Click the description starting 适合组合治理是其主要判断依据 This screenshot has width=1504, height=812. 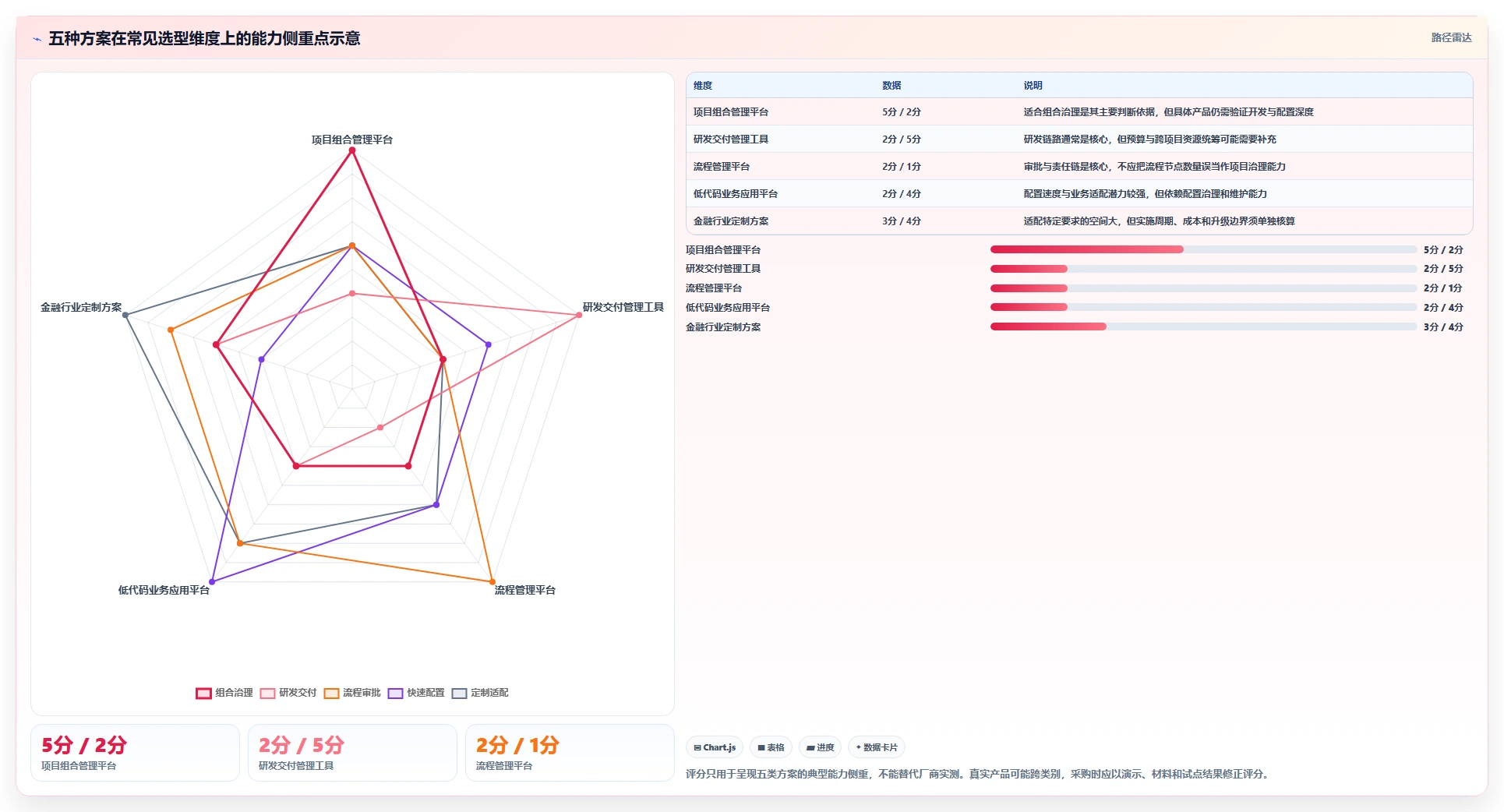coord(1168,112)
